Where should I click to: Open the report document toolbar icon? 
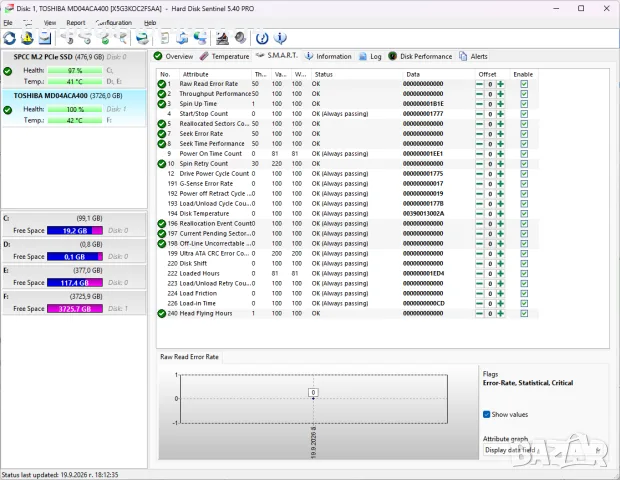point(165,38)
